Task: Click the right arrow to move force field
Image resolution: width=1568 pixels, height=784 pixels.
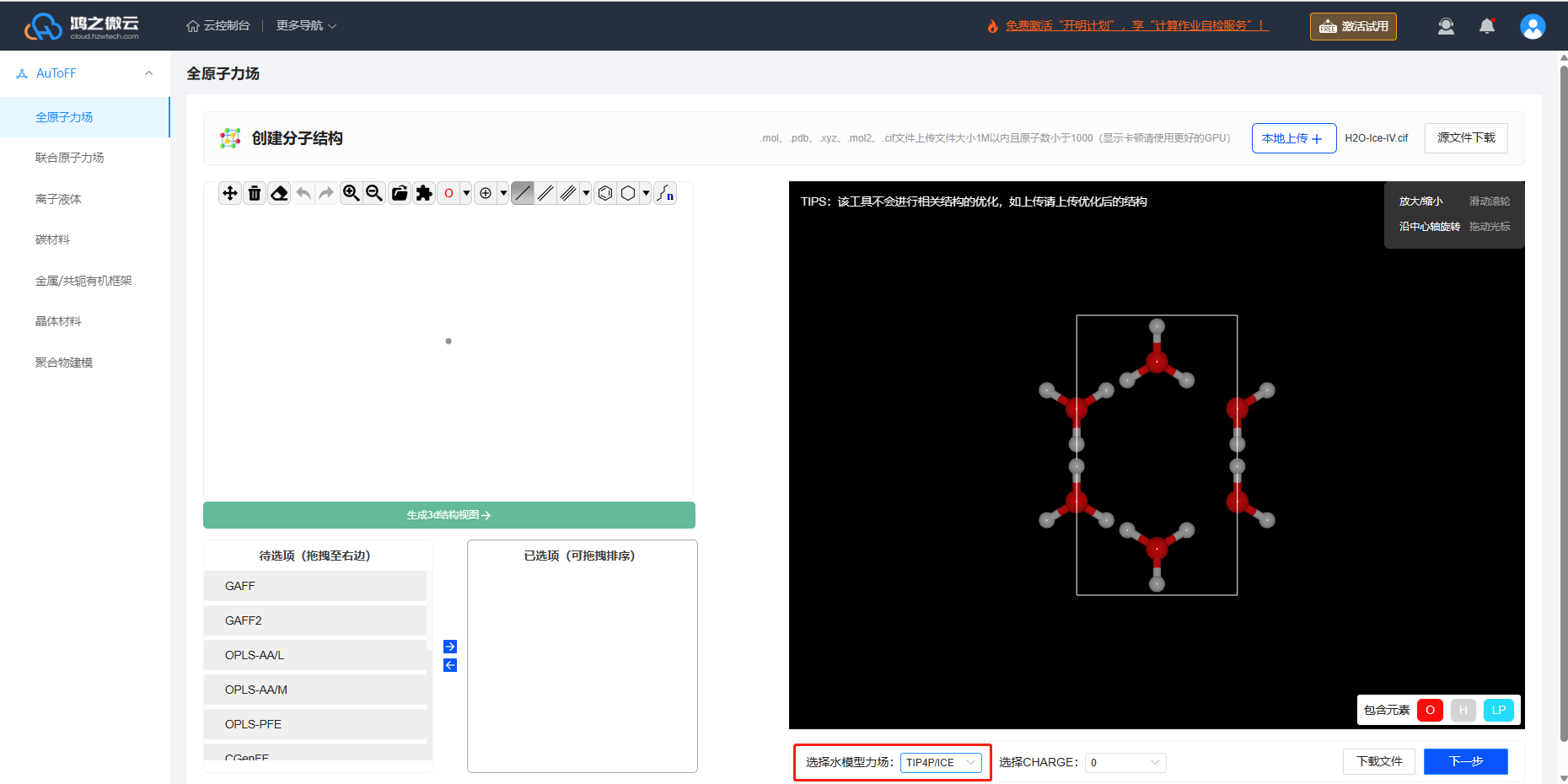Action: pyautogui.click(x=450, y=647)
